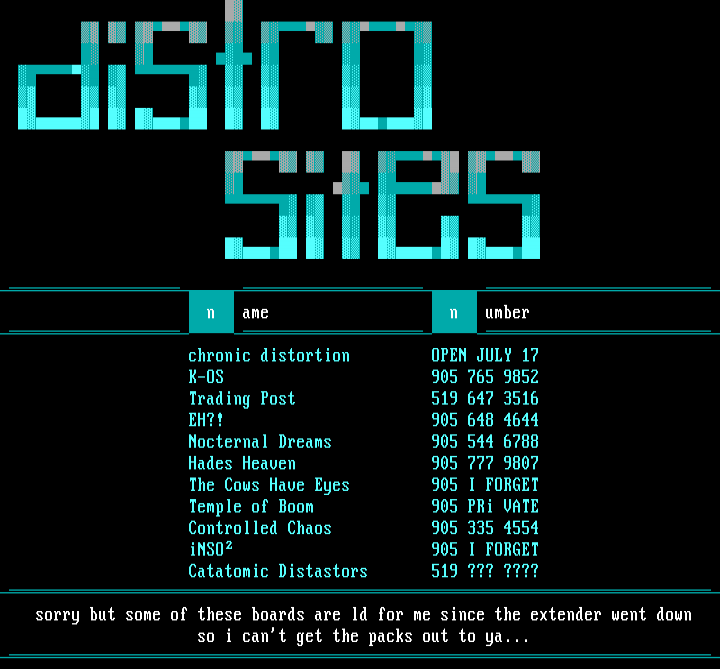Open the Trading Post entry

click(242, 399)
